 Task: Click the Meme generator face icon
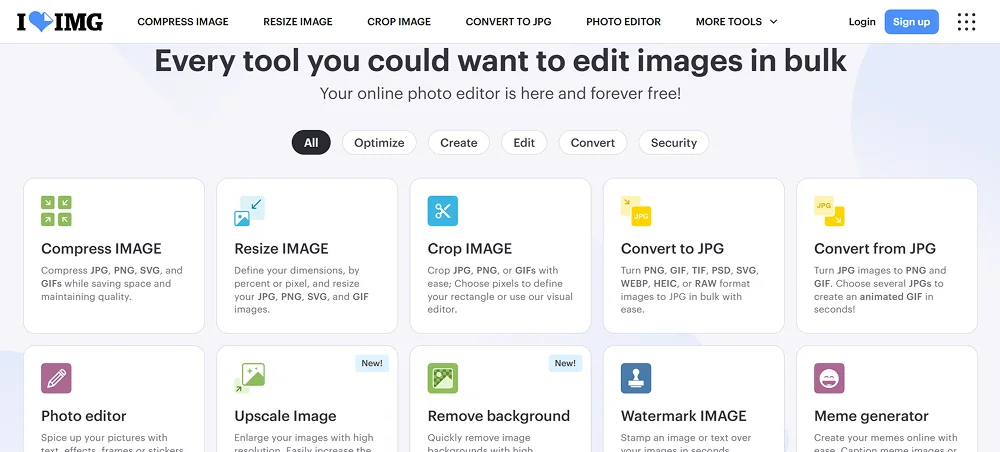pyautogui.click(x=829, y=378)
